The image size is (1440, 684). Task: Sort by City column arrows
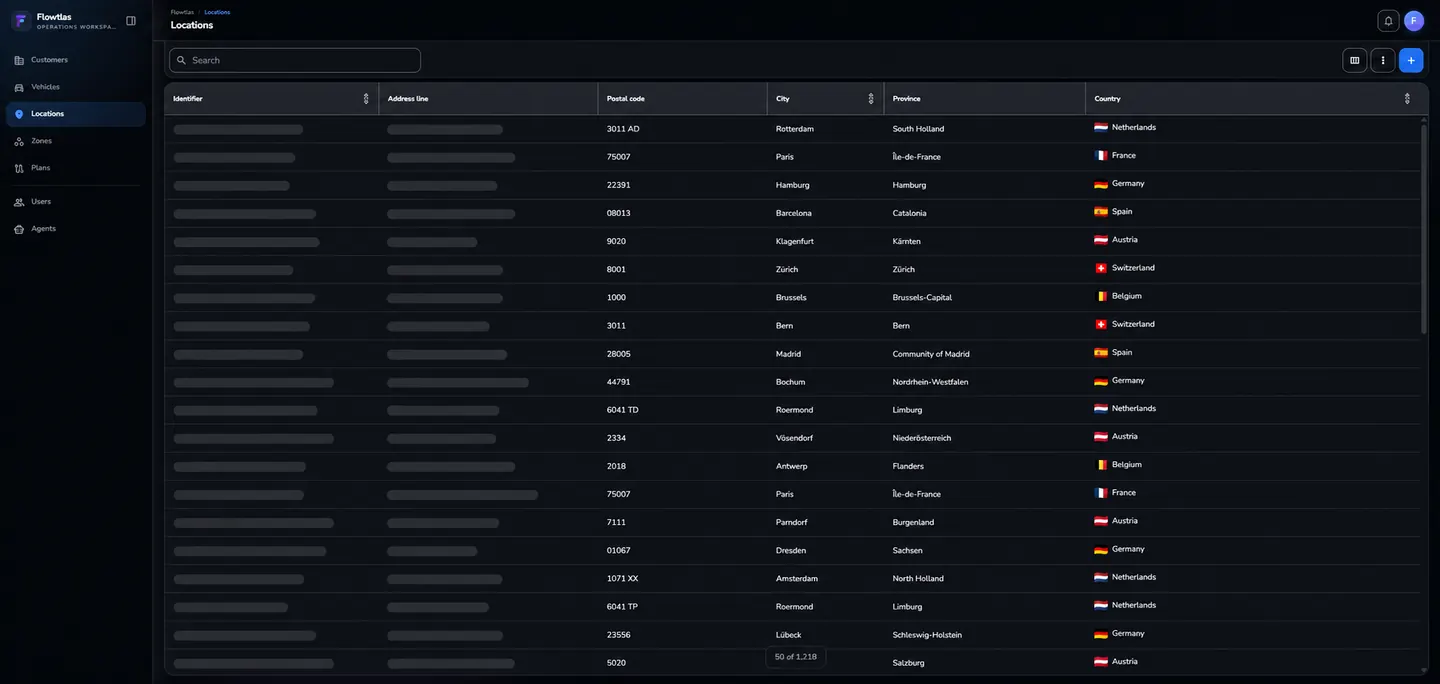coord(871,99)
